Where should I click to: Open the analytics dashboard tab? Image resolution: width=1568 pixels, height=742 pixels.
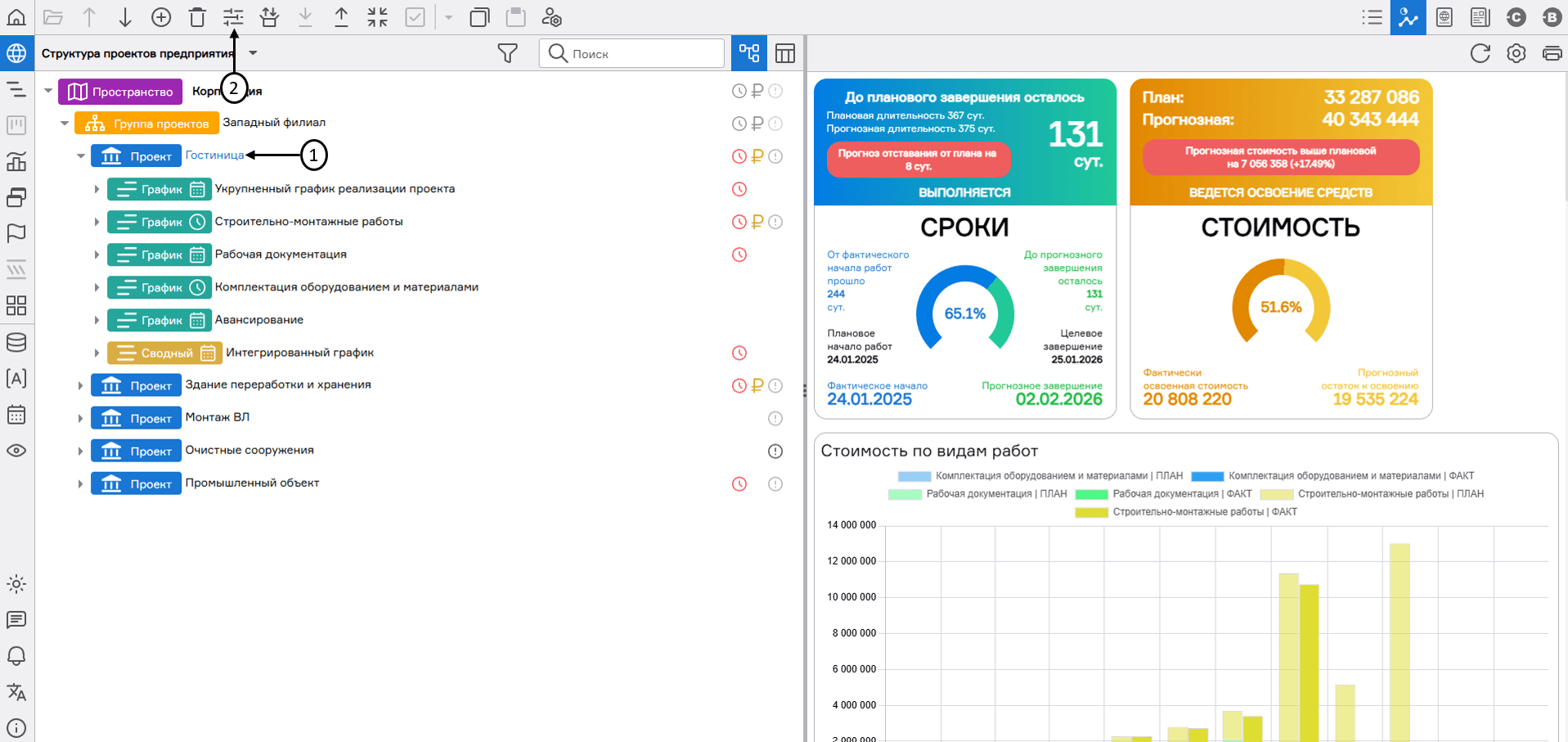point(1408,17)
